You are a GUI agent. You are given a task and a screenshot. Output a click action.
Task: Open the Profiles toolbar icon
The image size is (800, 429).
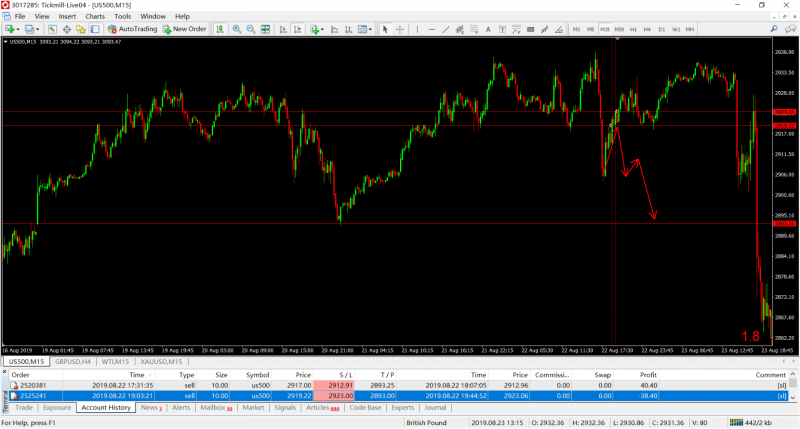coord(29,29)
